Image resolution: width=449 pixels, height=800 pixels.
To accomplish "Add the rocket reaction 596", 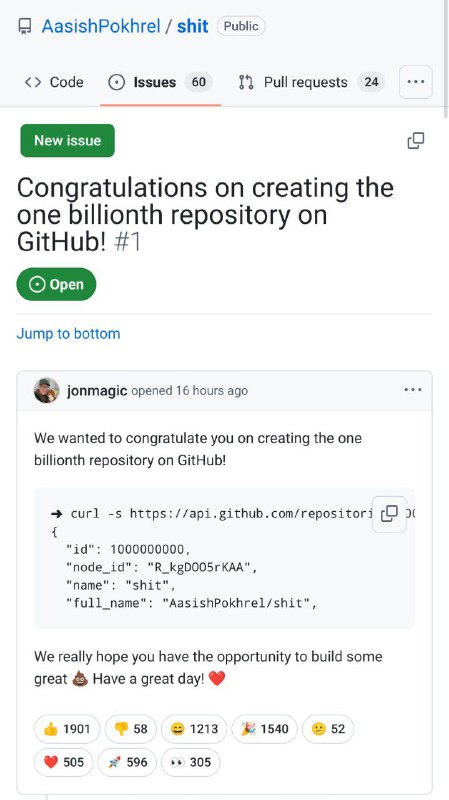I will tap(127, 762).
